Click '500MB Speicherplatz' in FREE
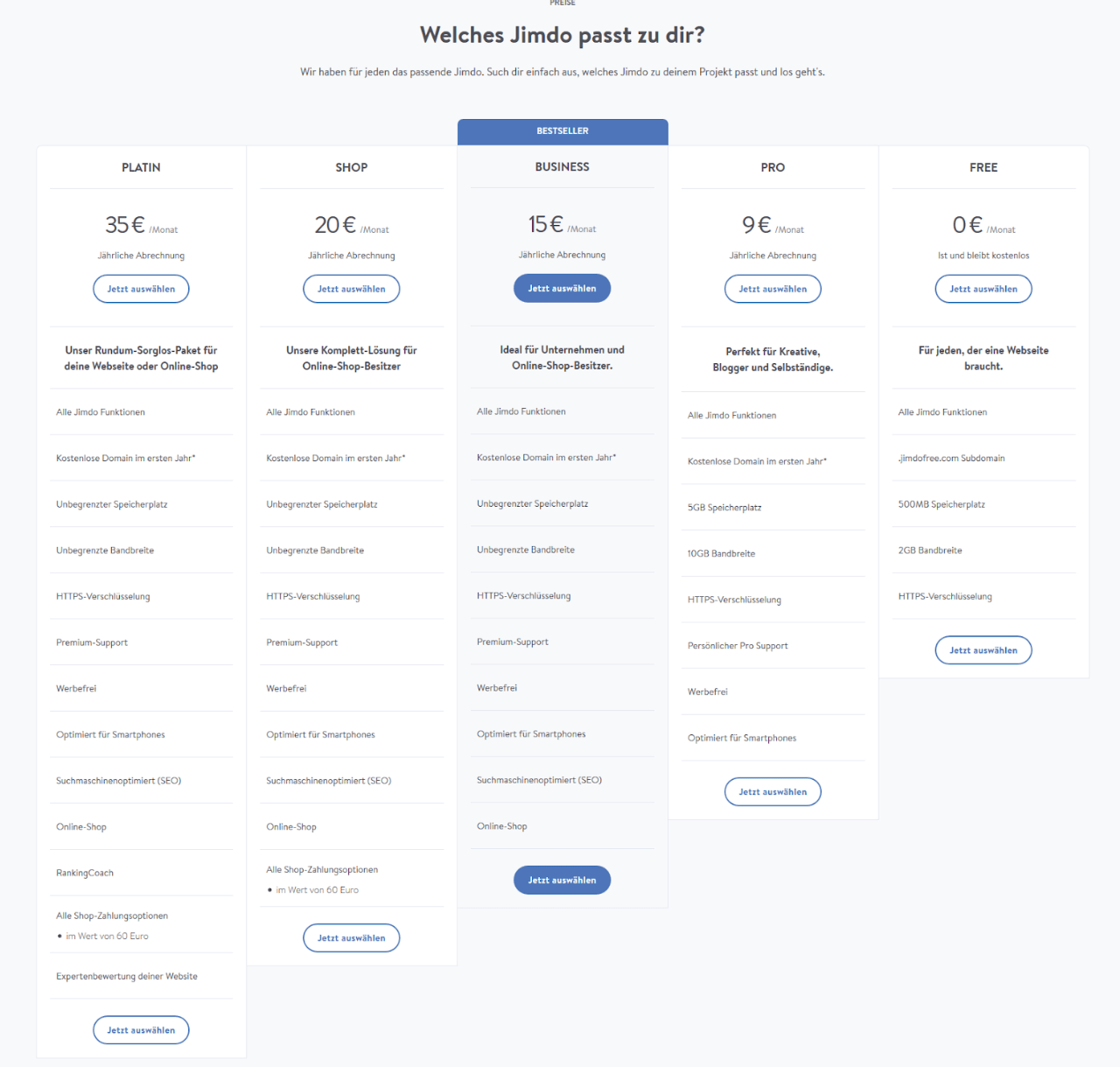This screenshot has width=1120, height=1067. (x=941, y=505)
